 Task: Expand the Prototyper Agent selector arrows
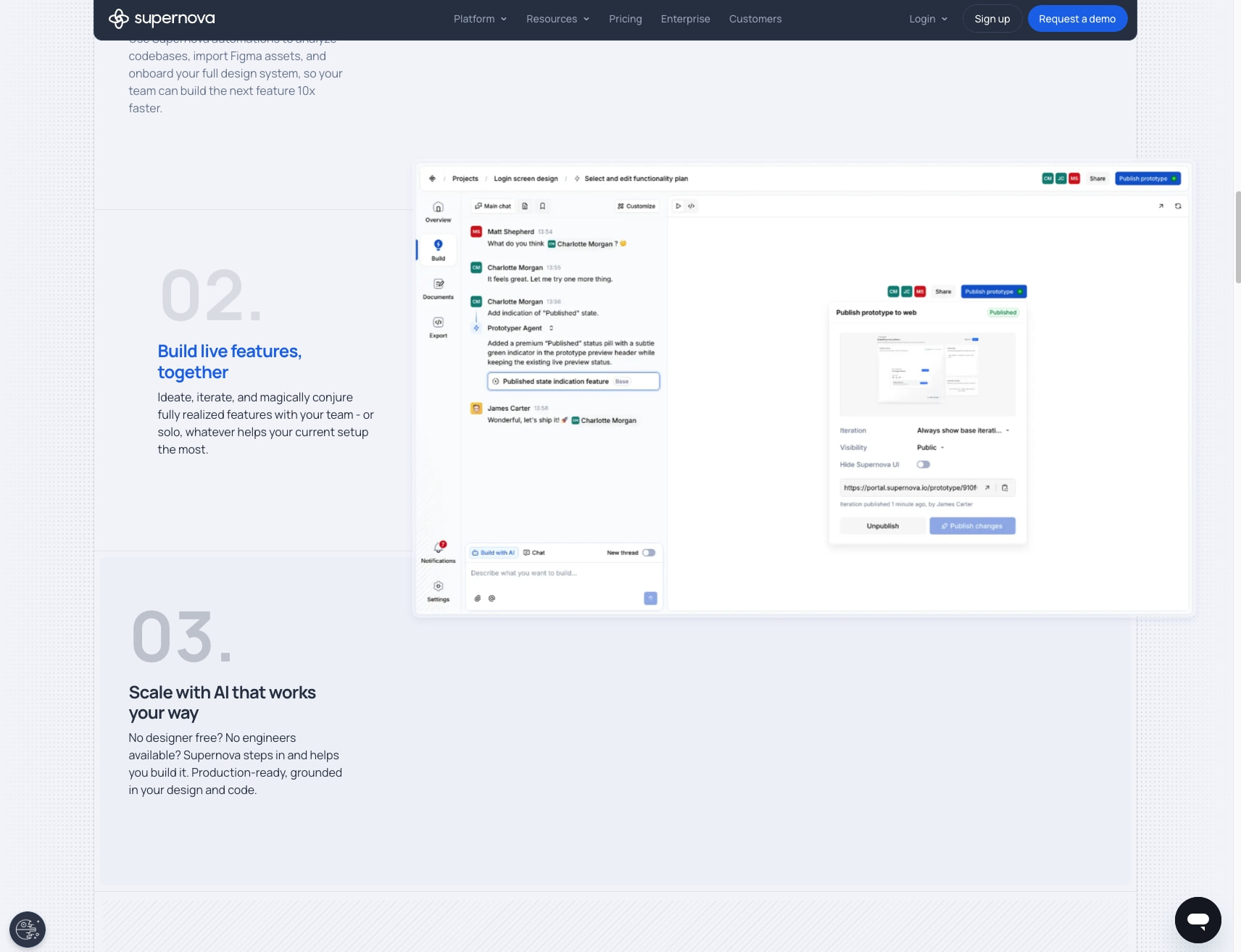point(551,328)
